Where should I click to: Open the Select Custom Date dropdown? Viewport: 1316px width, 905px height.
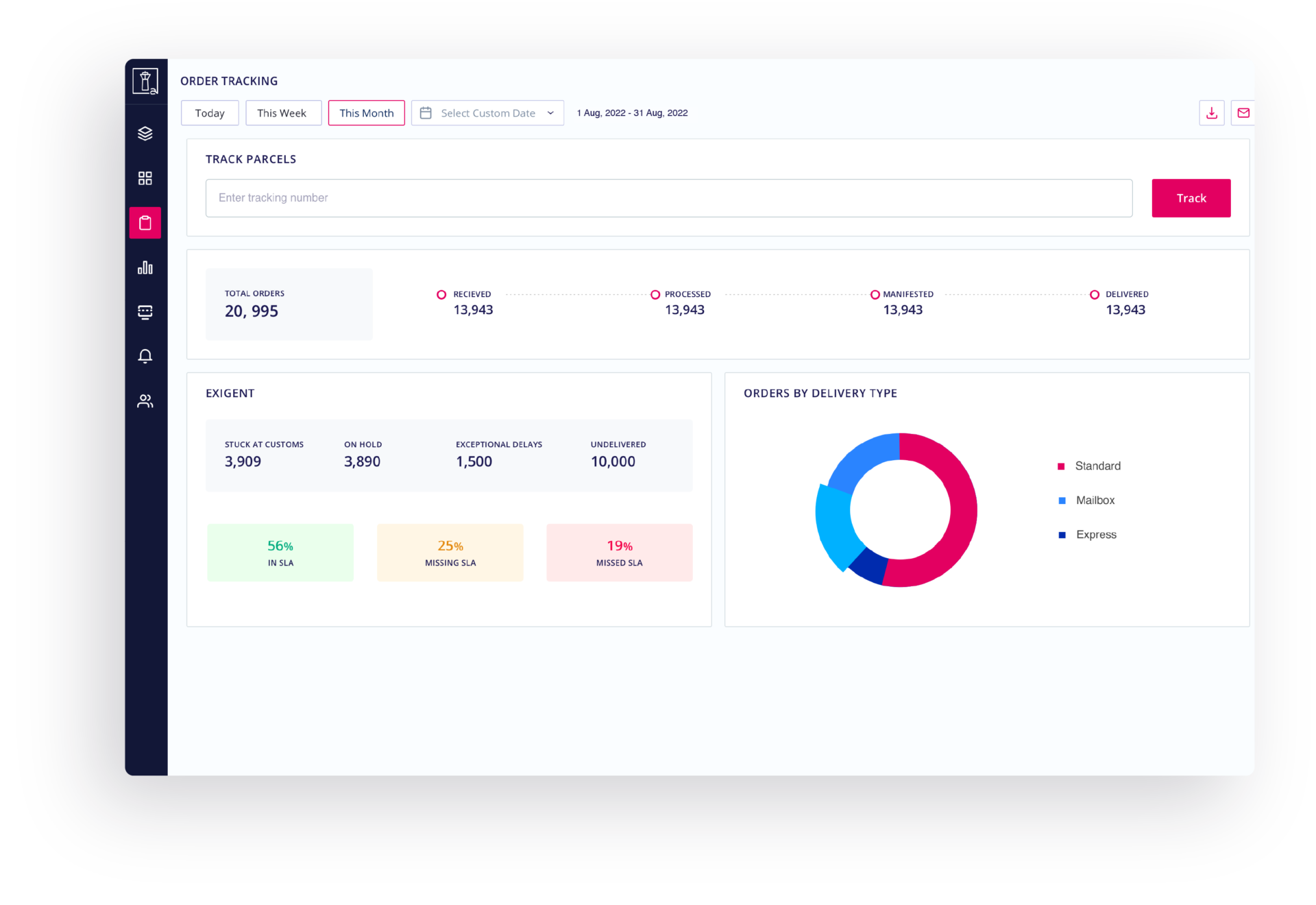pyautogui.click(x=487, y=112)
